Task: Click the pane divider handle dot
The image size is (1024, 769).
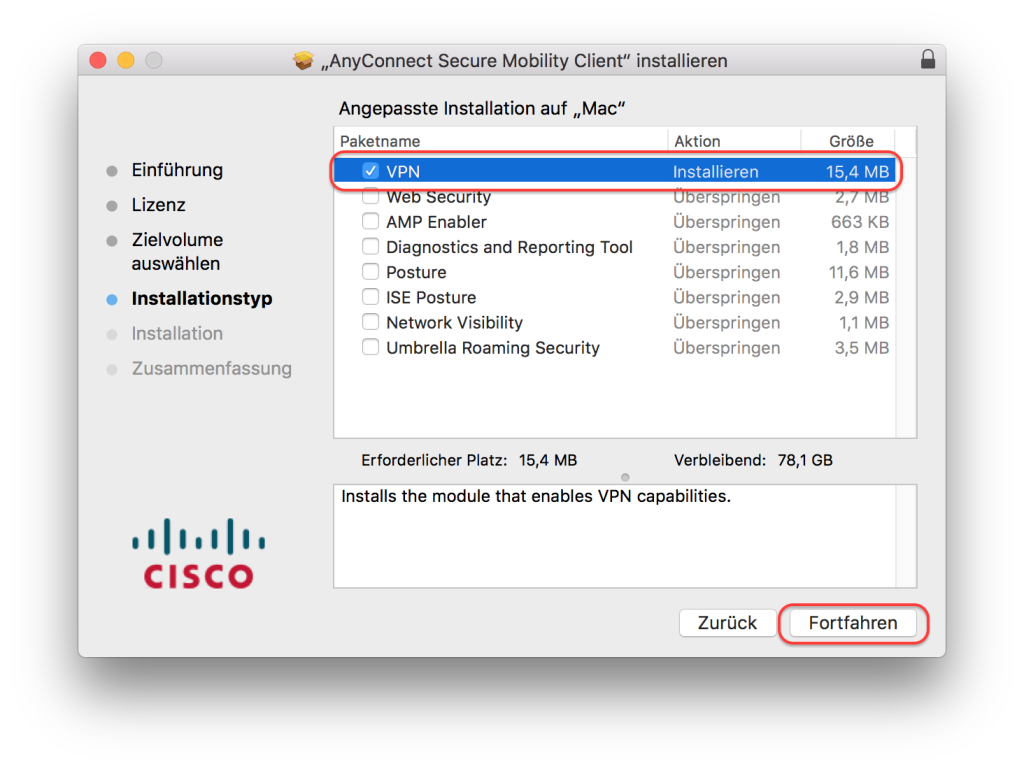Action: pos(625,477)
